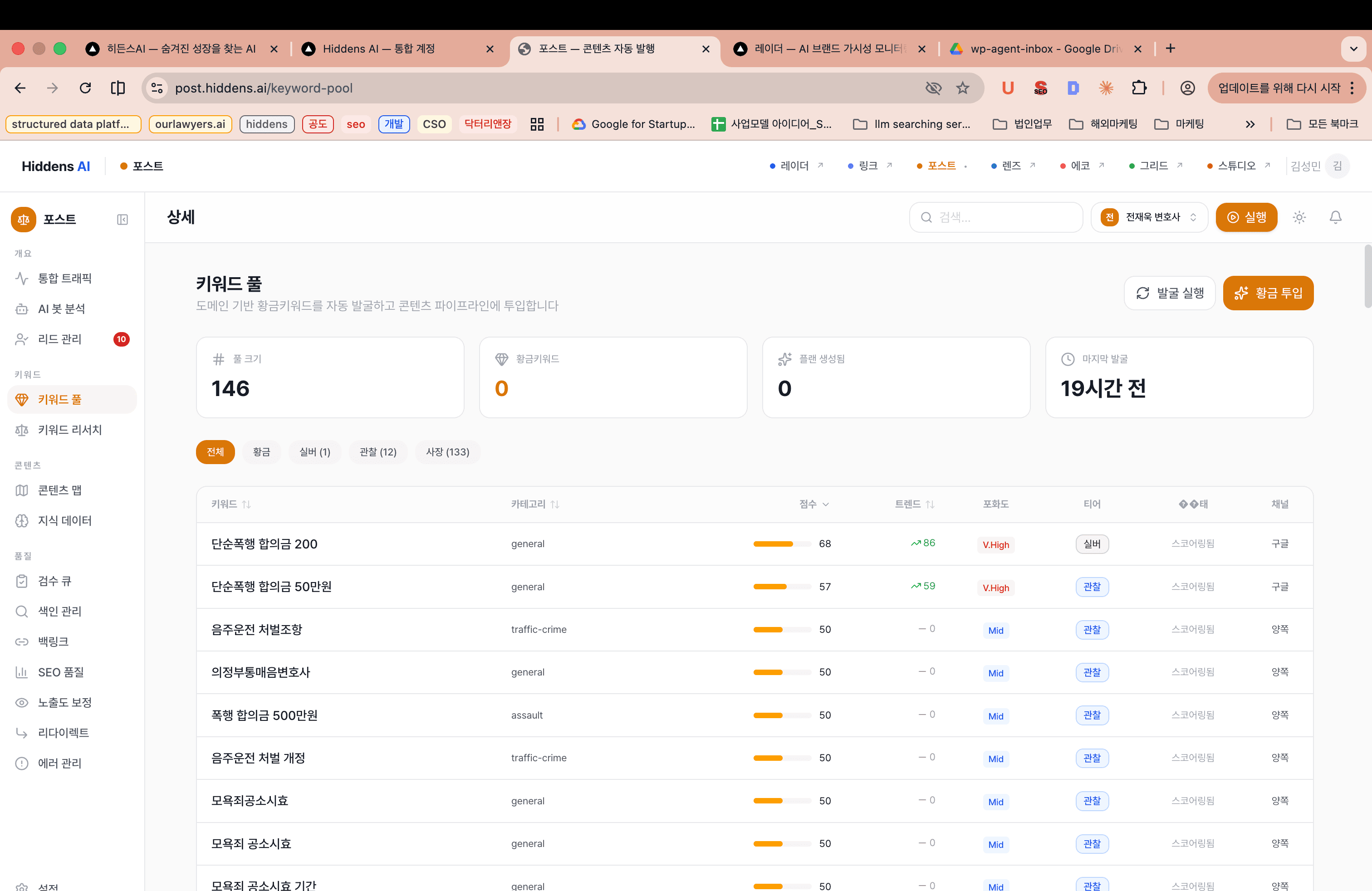Image resolution: width=1372 pixels, height=891 pixels.
Task: Click the page vertical scrollbar
Action: [x=1367, y=277]
